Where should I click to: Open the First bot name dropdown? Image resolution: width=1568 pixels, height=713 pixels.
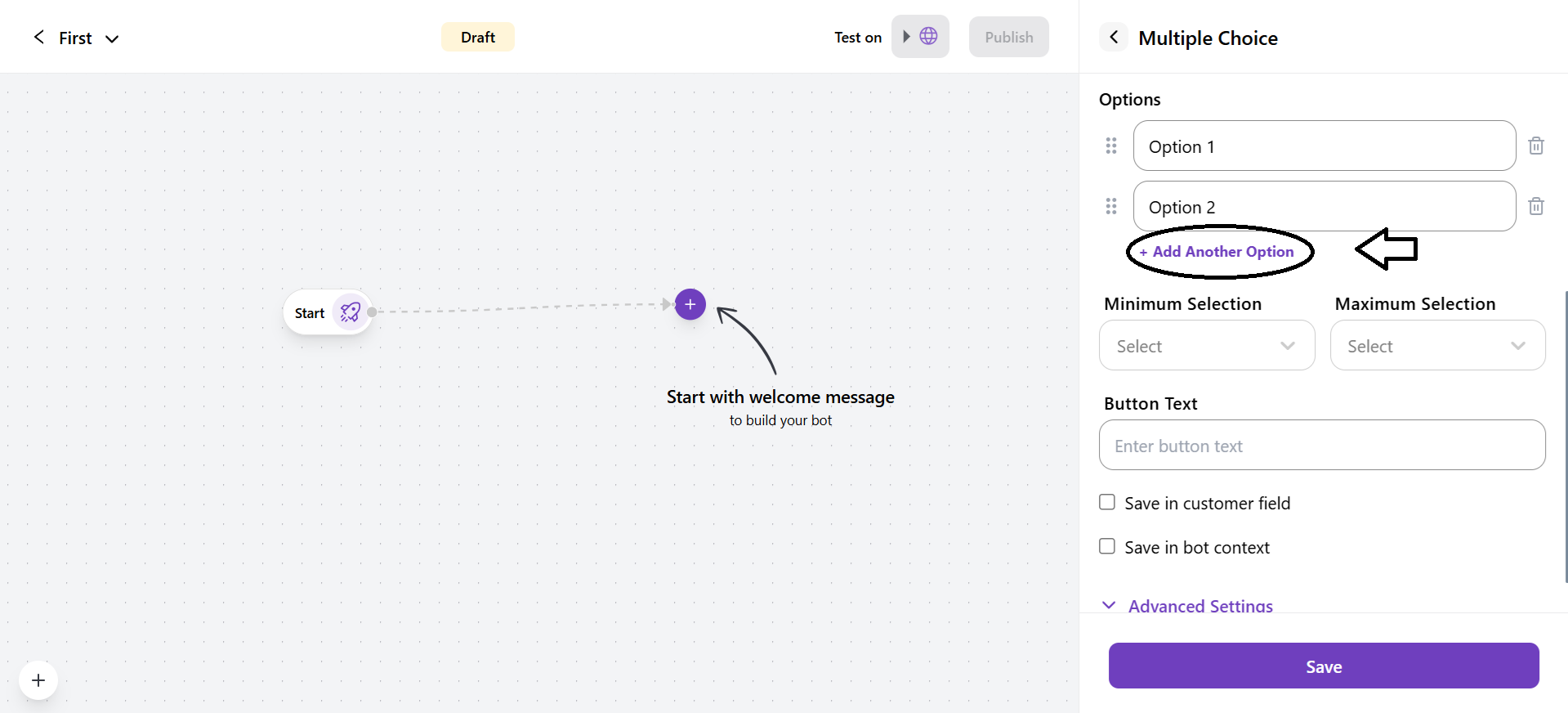pos(112,38)
